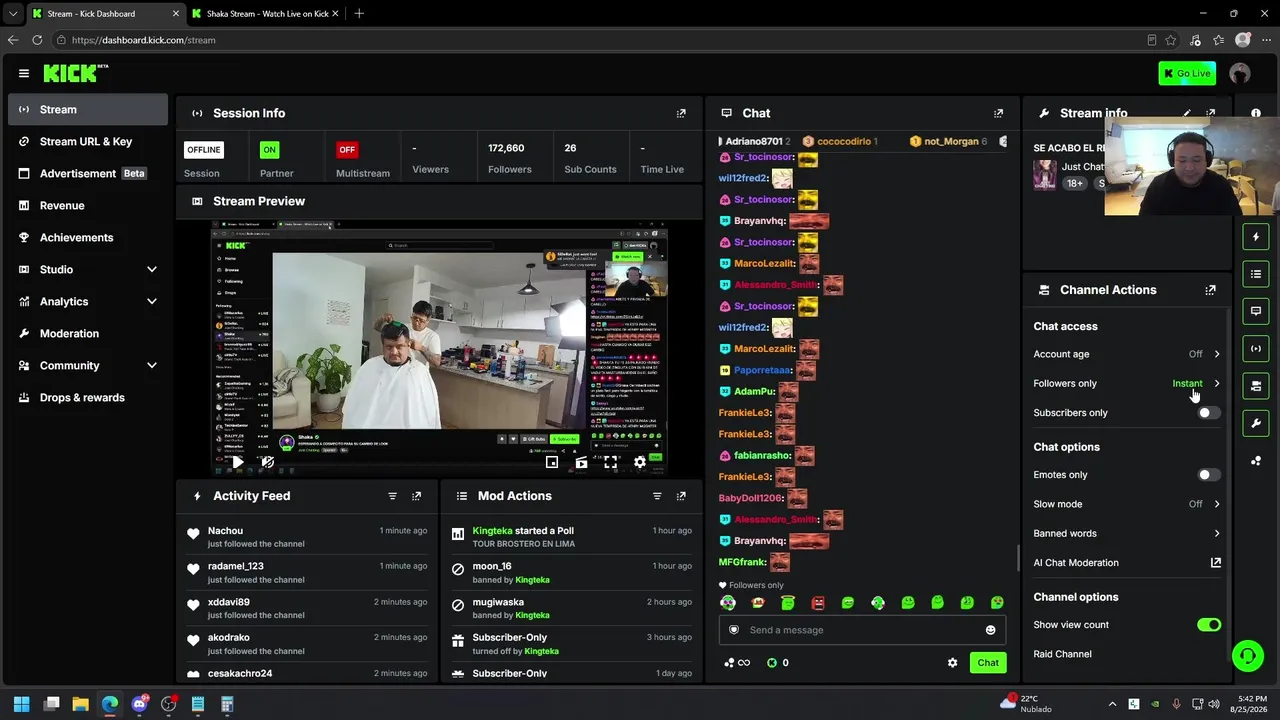Click the green Go Live button

click(x=1187, y=73)
